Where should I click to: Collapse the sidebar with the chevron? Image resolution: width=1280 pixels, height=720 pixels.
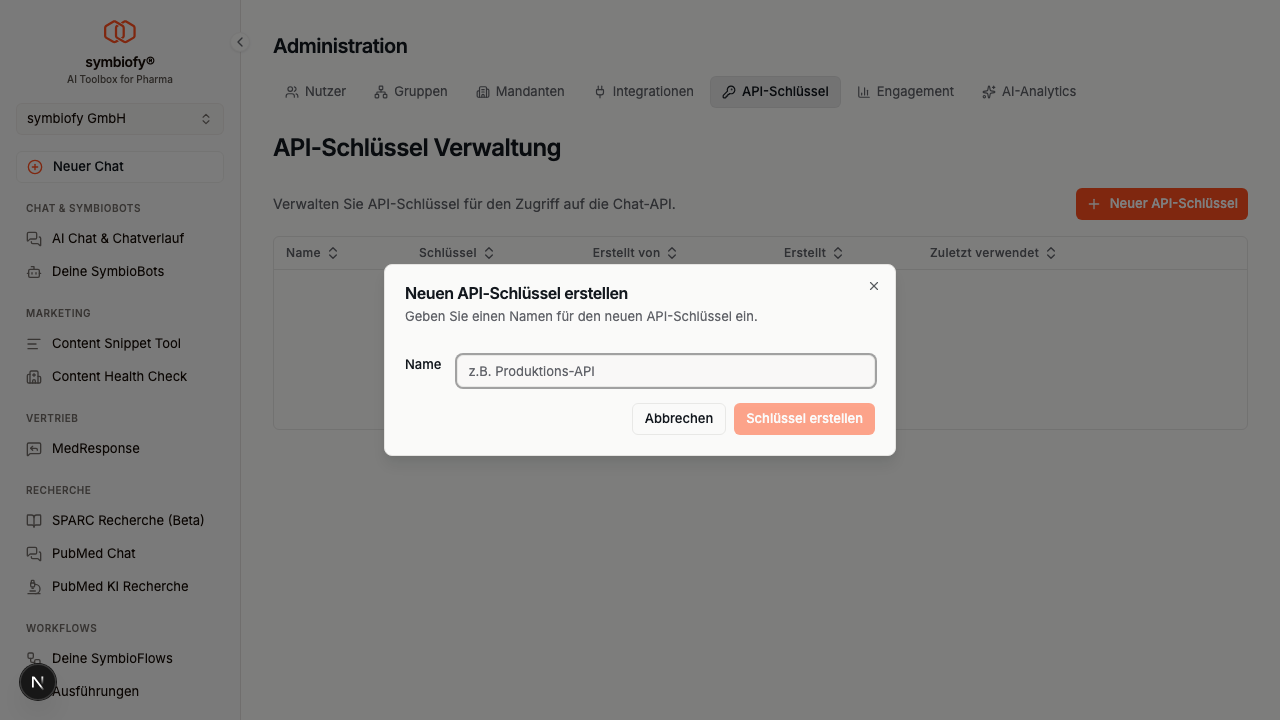(239, 42)
